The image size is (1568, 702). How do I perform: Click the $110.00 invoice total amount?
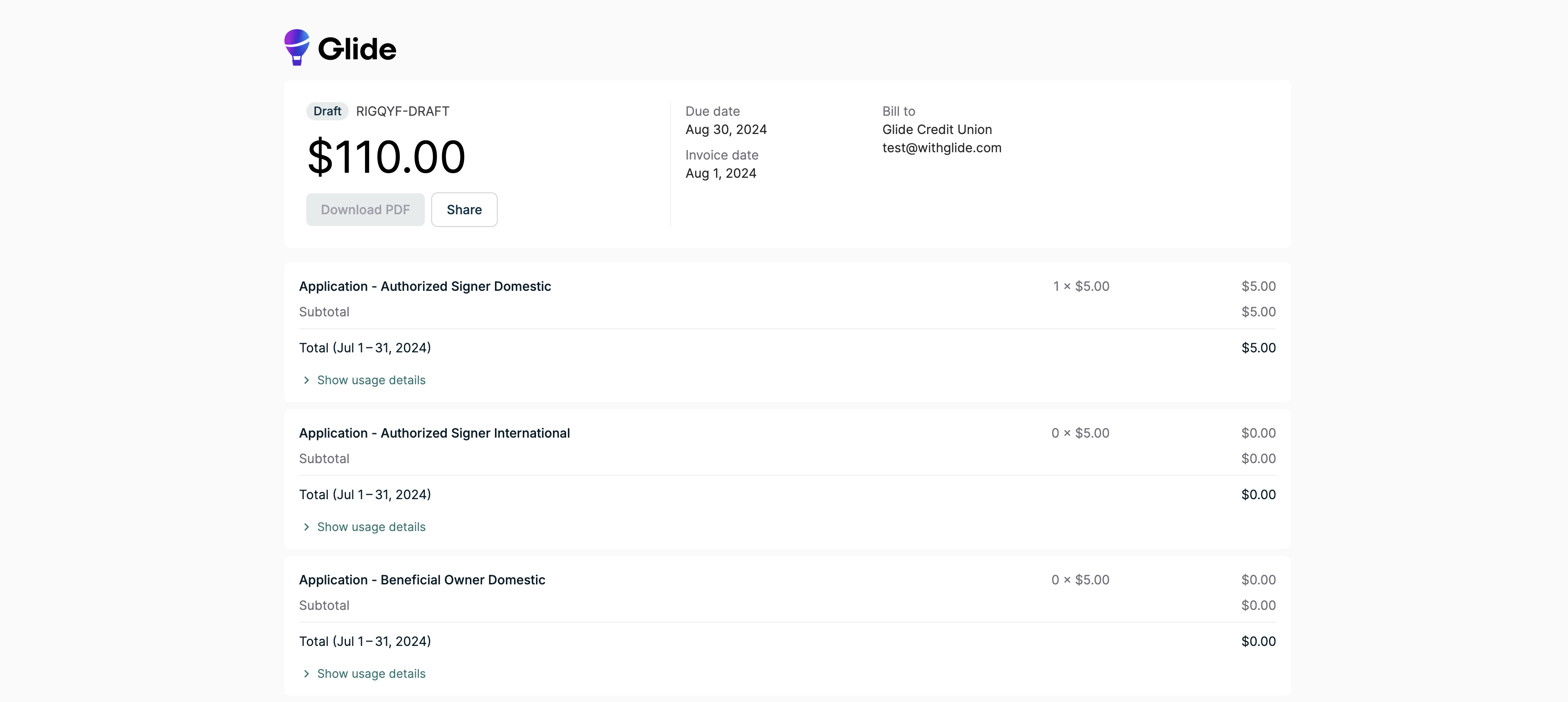(387, 157)
